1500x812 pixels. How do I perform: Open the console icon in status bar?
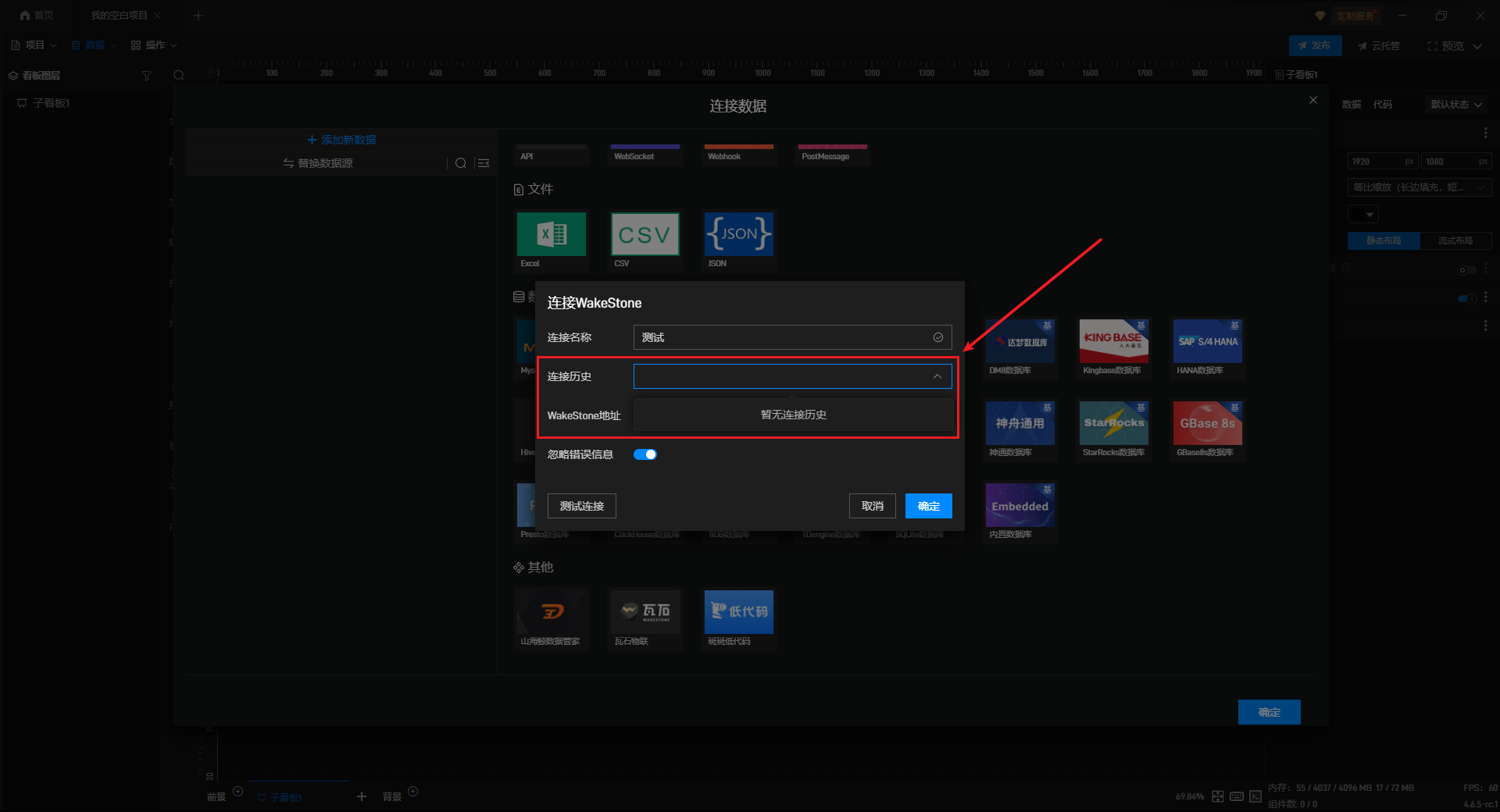click(1255, 796)
